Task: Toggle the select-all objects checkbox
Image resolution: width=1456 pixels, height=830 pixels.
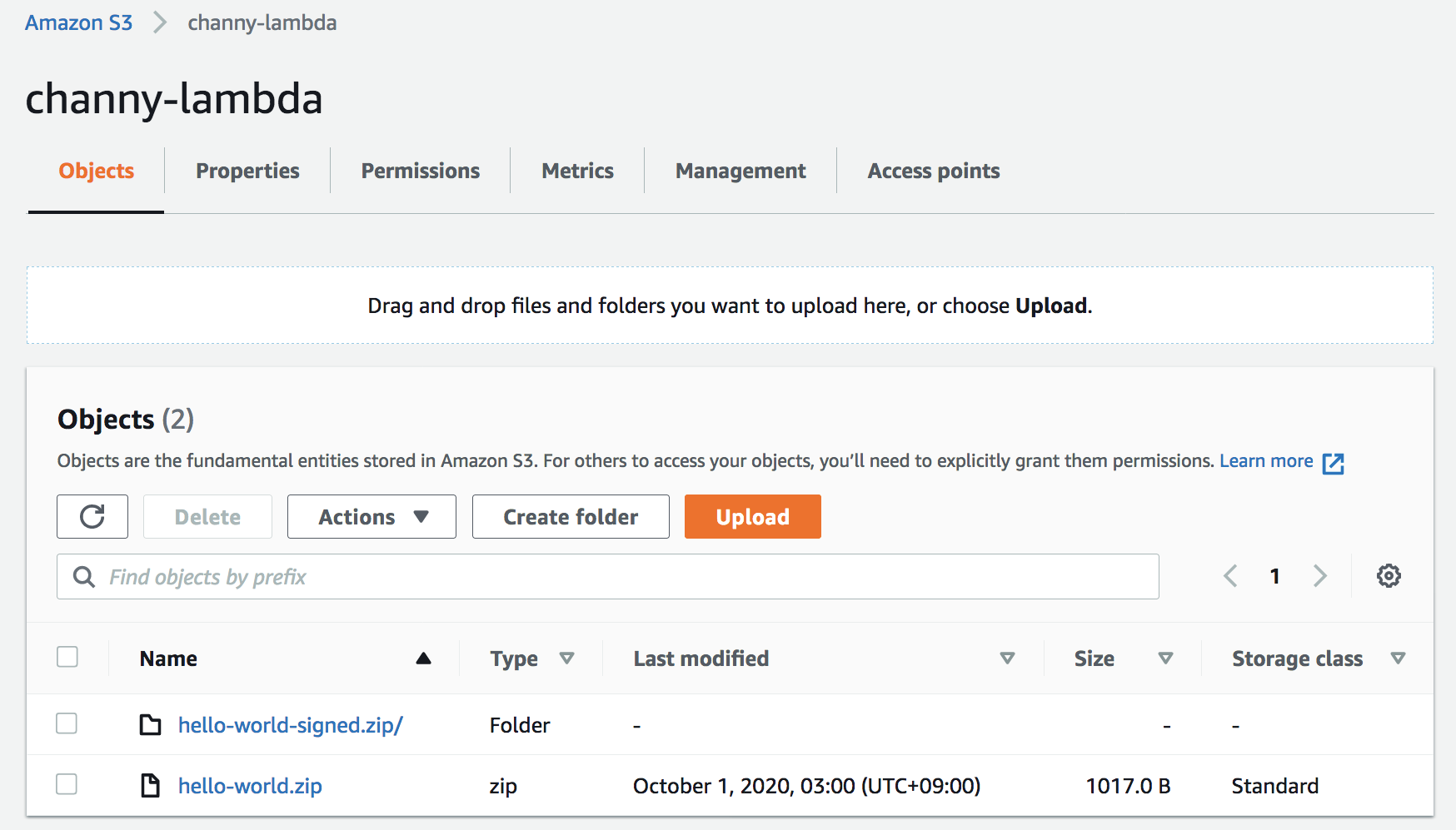Action: tap(67, 657)
